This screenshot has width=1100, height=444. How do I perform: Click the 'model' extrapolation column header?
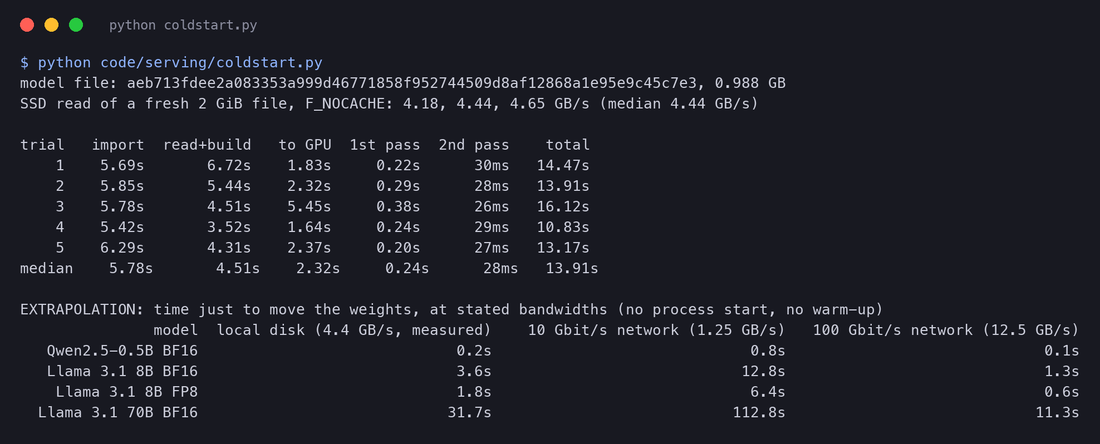(175, 330)
